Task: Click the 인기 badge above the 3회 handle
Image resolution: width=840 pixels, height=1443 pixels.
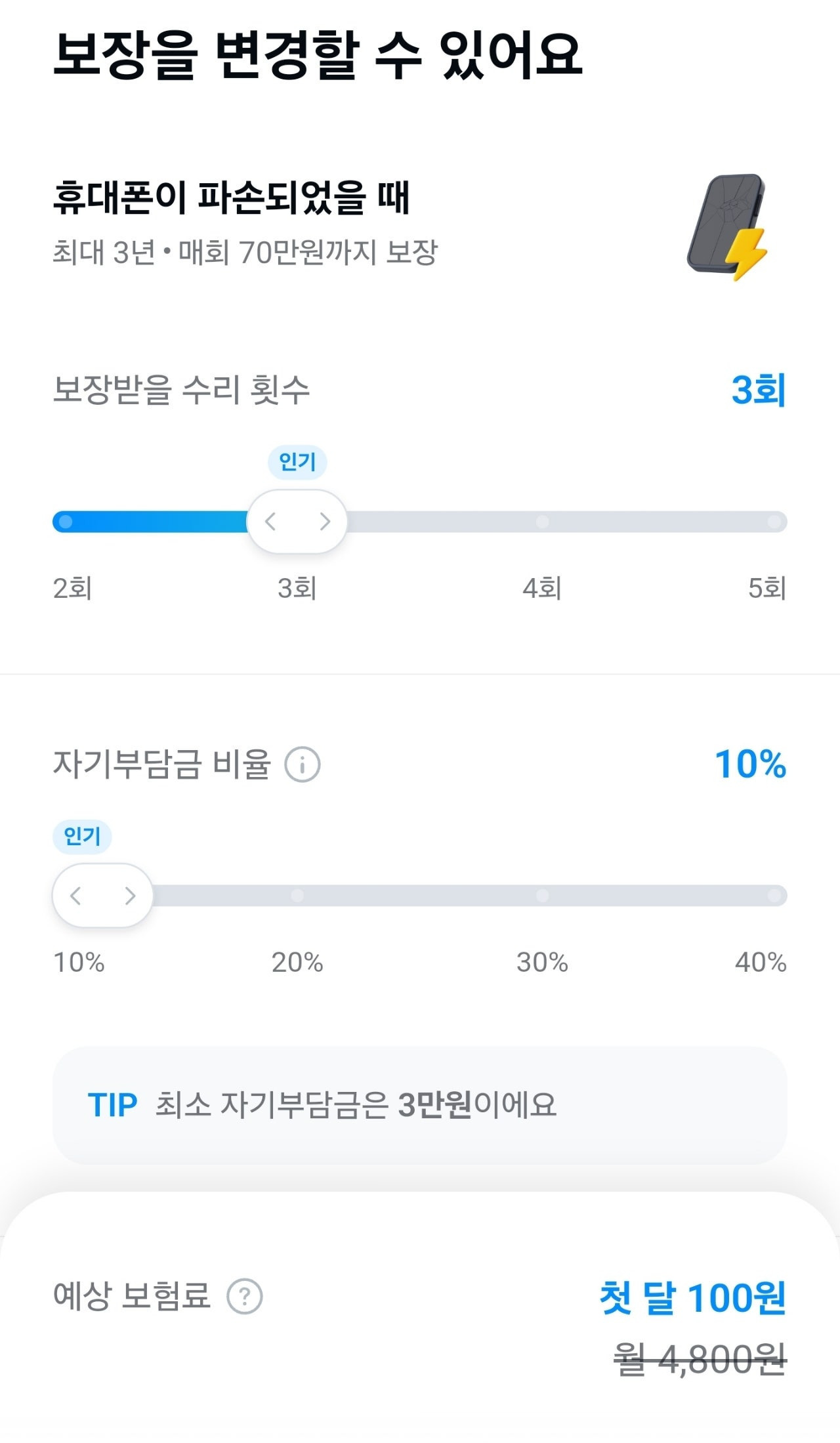Action: point(297,462)
